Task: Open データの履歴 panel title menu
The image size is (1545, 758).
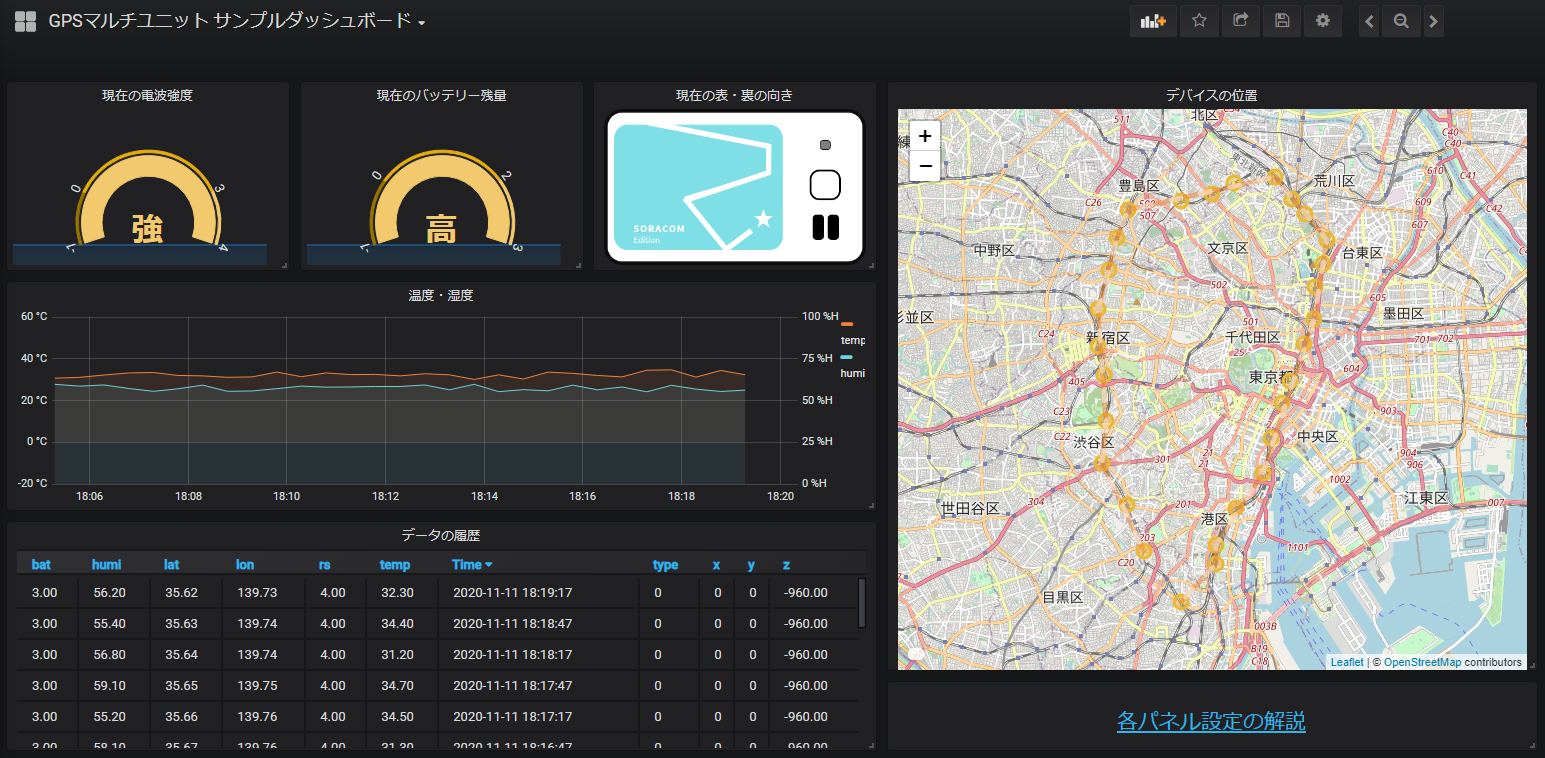Action: coord(441,535)
